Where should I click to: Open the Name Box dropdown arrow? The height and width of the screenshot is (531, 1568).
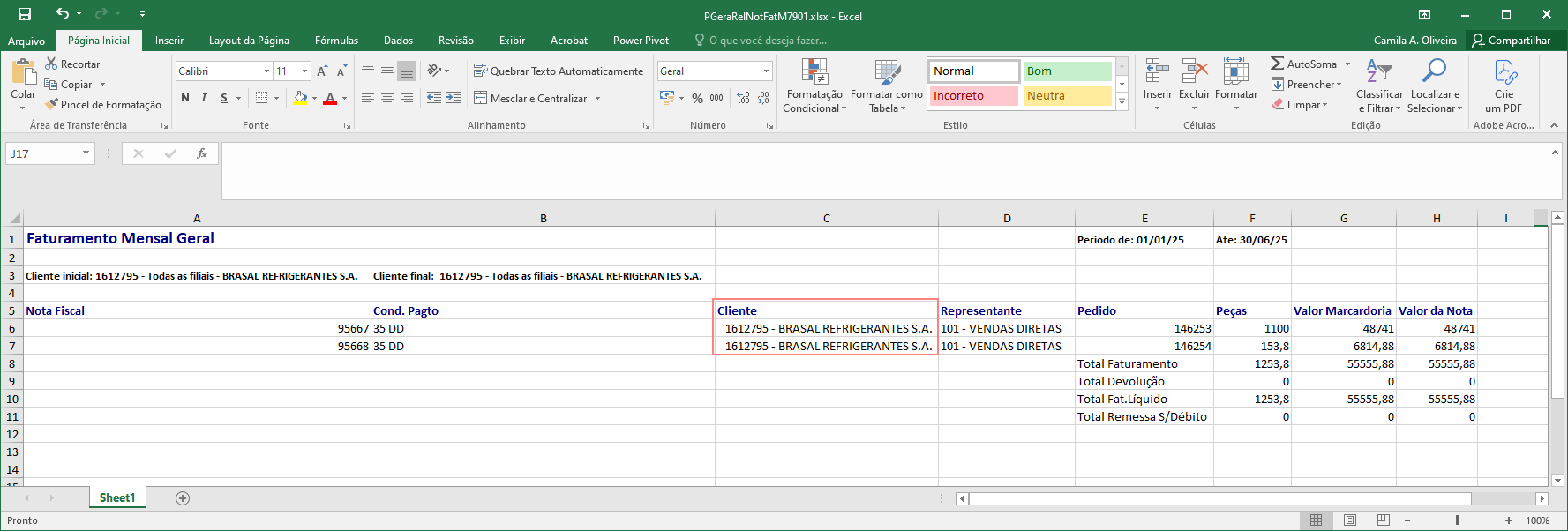(x=86, y=153)
